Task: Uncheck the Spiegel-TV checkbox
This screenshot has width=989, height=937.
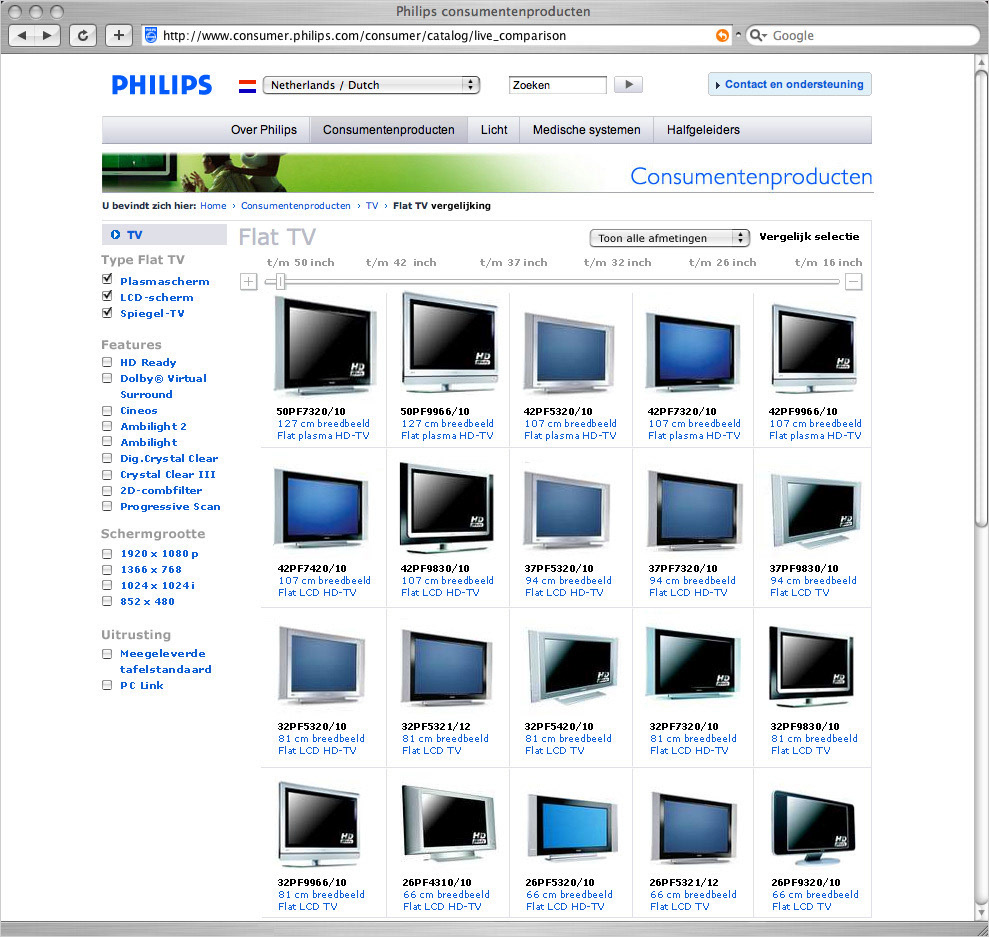Action: tap(107, 312)
